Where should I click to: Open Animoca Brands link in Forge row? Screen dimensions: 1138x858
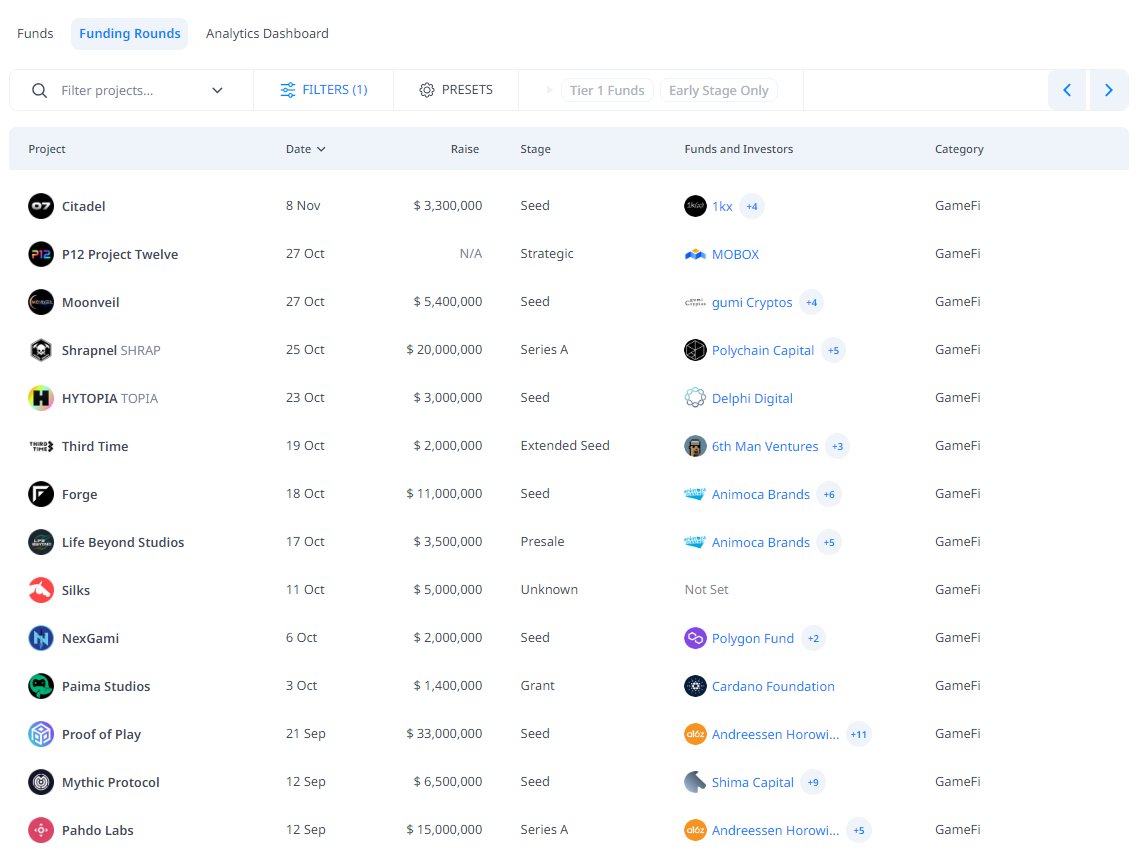coord(761,494)
